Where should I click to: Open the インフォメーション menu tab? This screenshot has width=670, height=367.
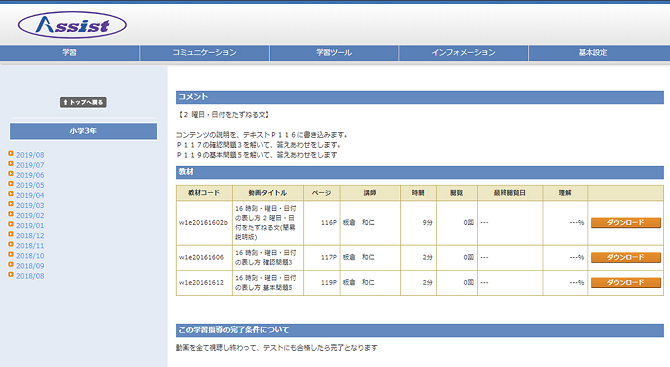point(463,53)
